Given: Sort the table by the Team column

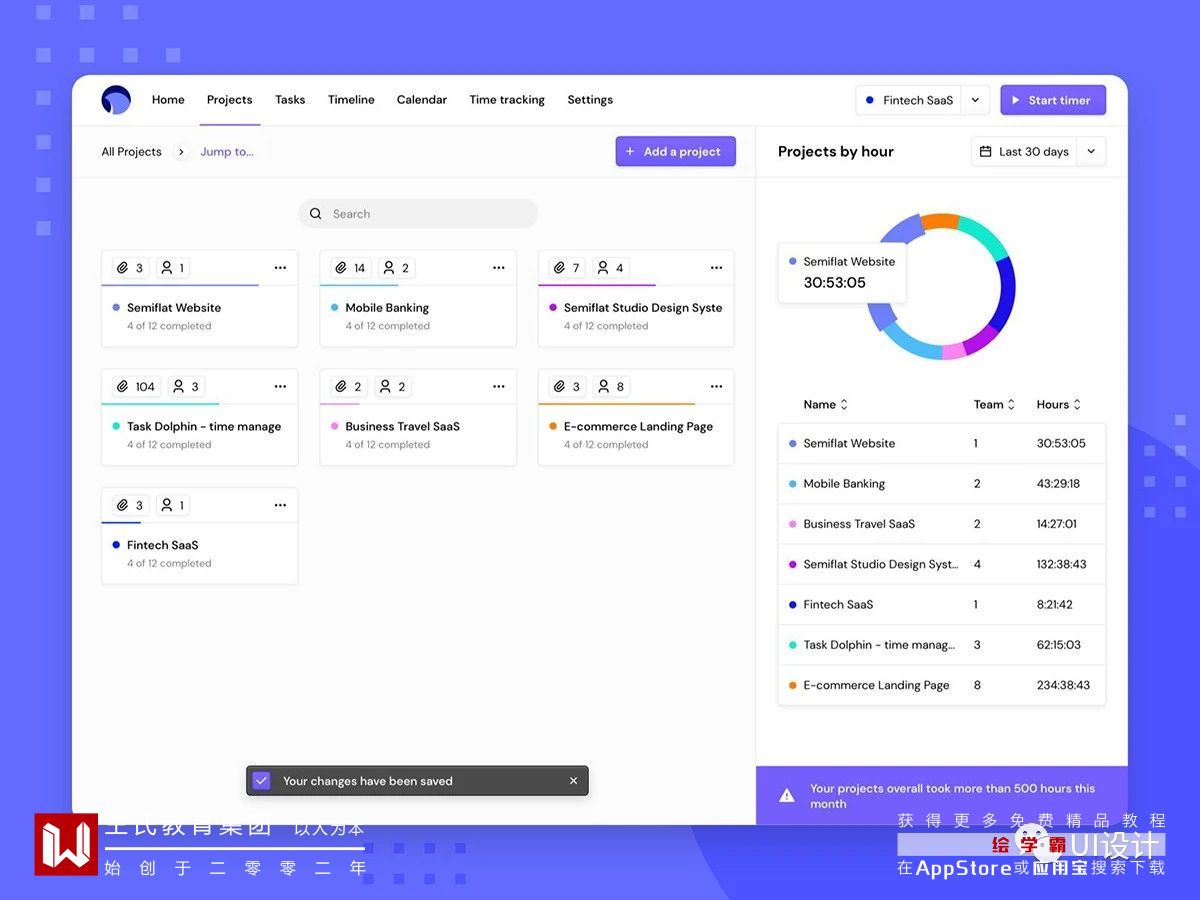Looking at the screenshot, I should 994,405.
